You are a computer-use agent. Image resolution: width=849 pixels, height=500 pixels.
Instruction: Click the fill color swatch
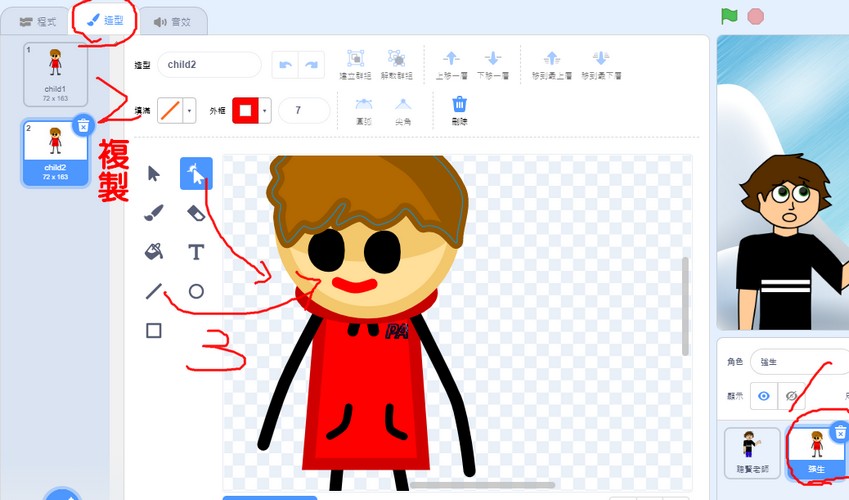point(170,111)
